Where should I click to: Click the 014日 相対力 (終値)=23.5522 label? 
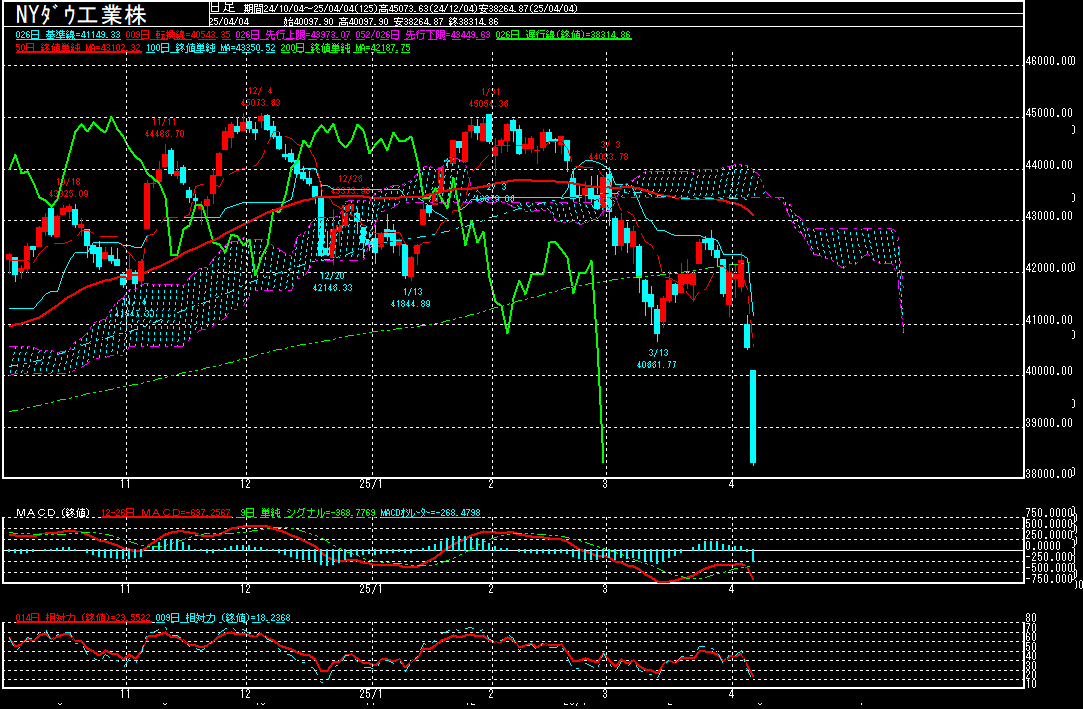(x=83, y=618)
